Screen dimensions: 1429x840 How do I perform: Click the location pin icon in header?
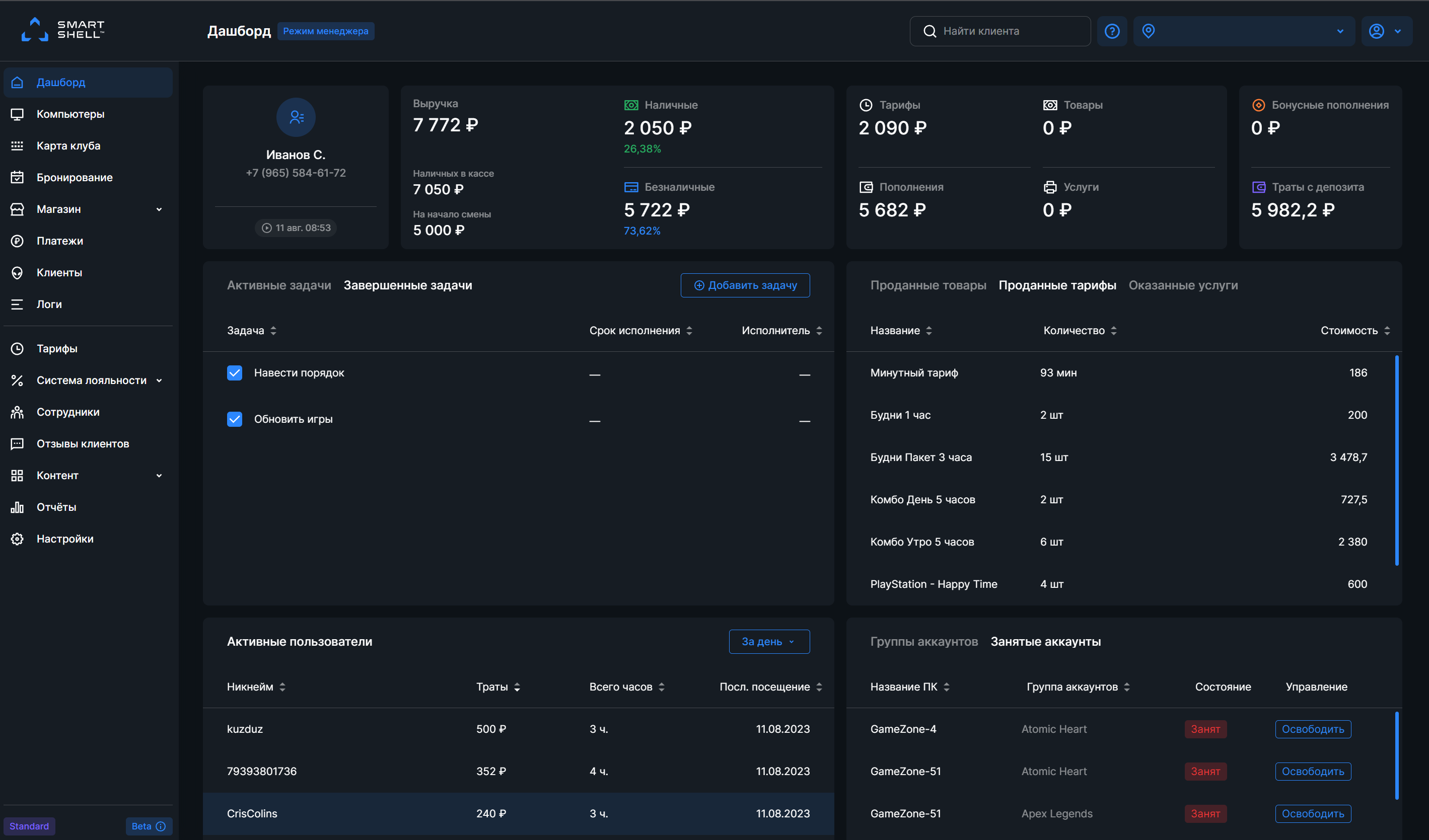(1148, 31)
